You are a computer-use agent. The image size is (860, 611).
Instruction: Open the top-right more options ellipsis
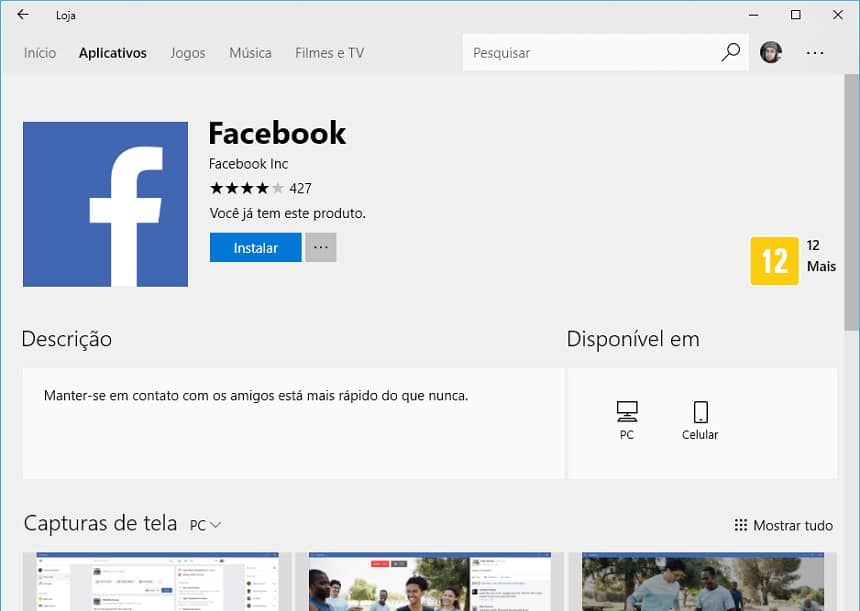(814, 53)
